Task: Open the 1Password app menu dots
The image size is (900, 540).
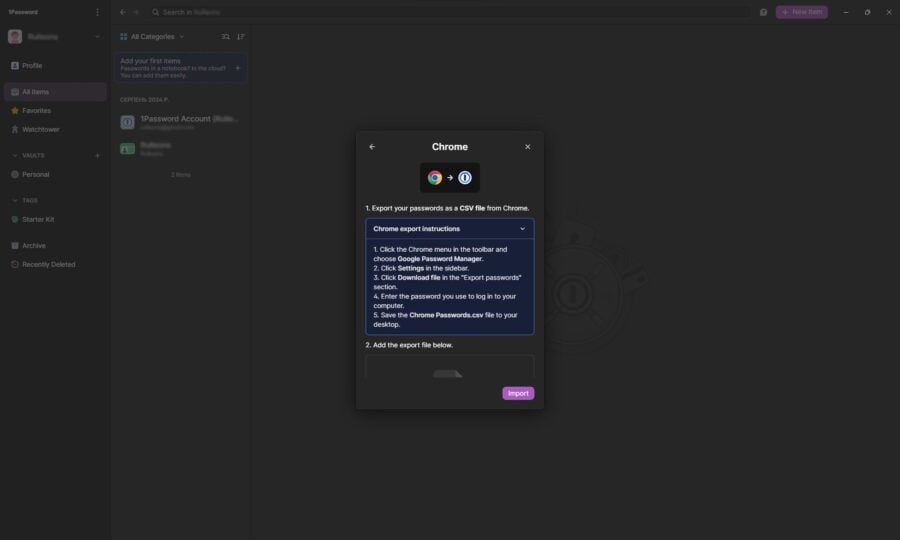Action: tap(97, 12)
